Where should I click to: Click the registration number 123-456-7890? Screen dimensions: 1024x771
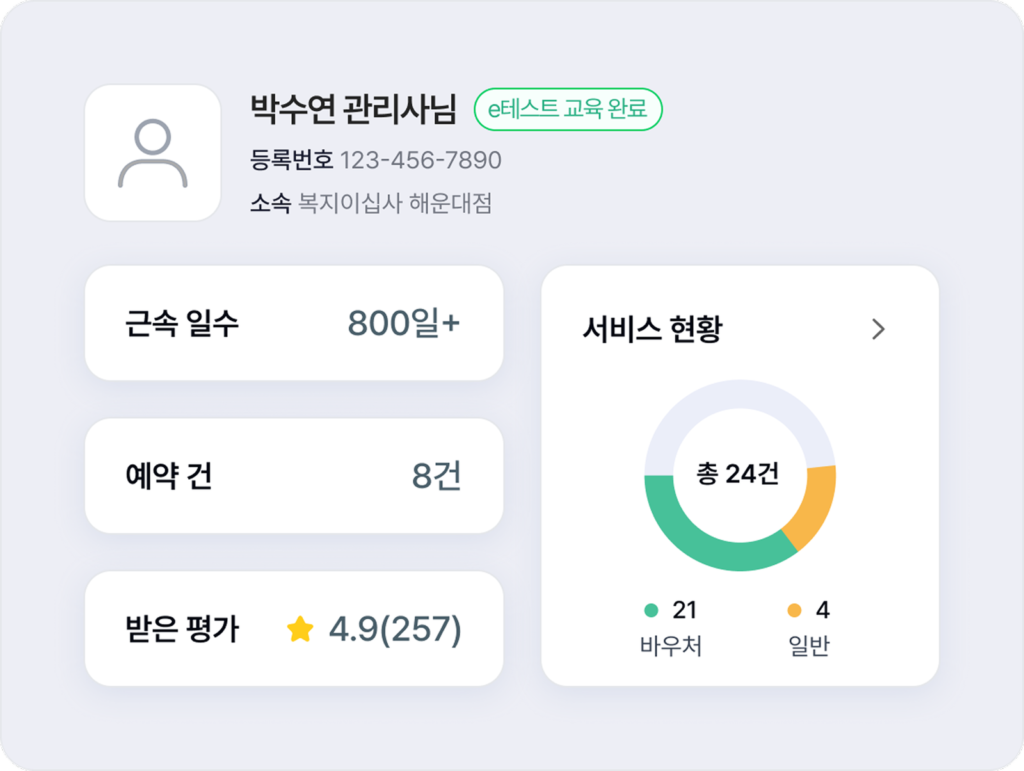click(420, 160)
